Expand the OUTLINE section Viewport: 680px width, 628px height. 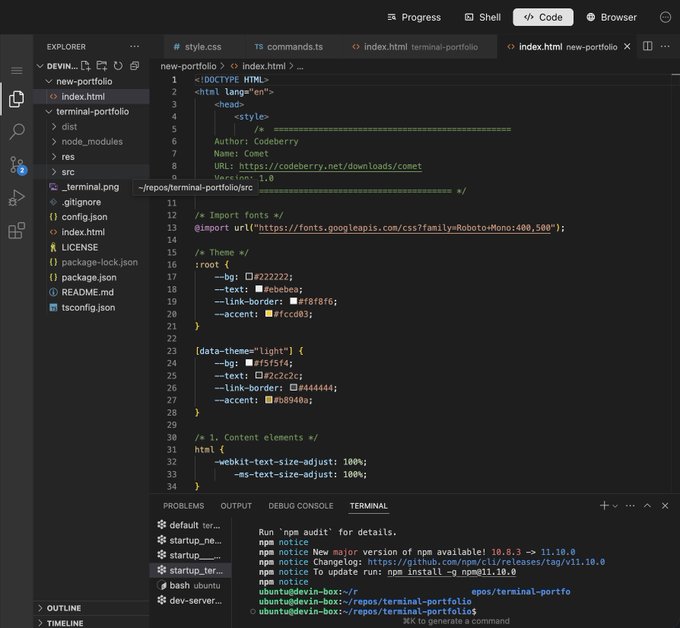tap(63, 608)
